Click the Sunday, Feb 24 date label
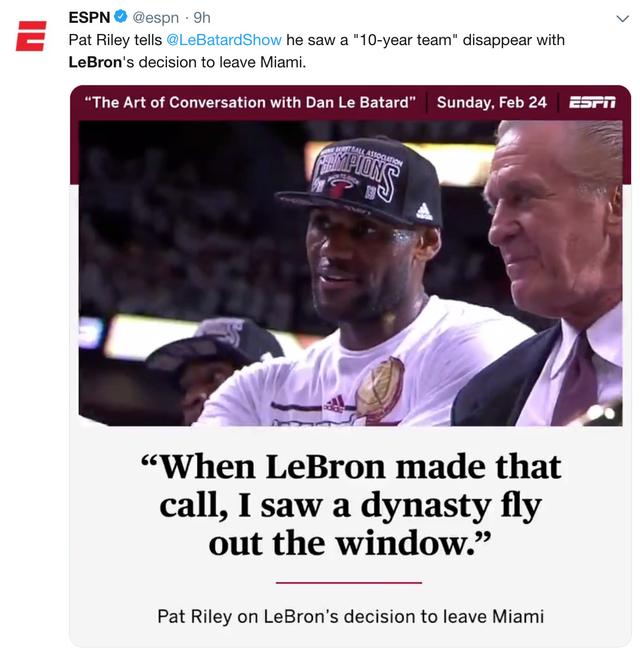The height and width of the screenshot is (656, 640). [x=492, y=102]
